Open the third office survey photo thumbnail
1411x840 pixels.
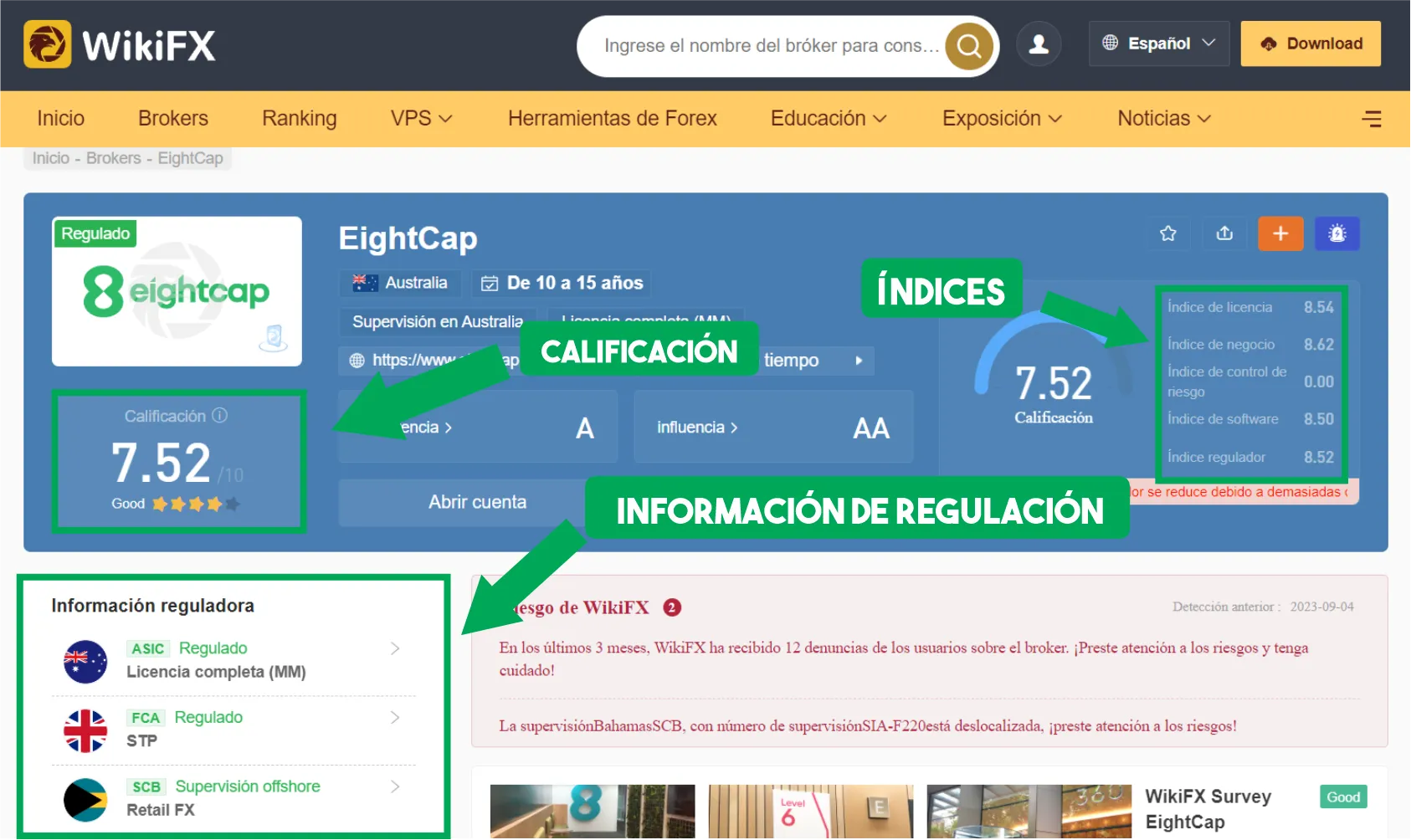pos(1029,812)
